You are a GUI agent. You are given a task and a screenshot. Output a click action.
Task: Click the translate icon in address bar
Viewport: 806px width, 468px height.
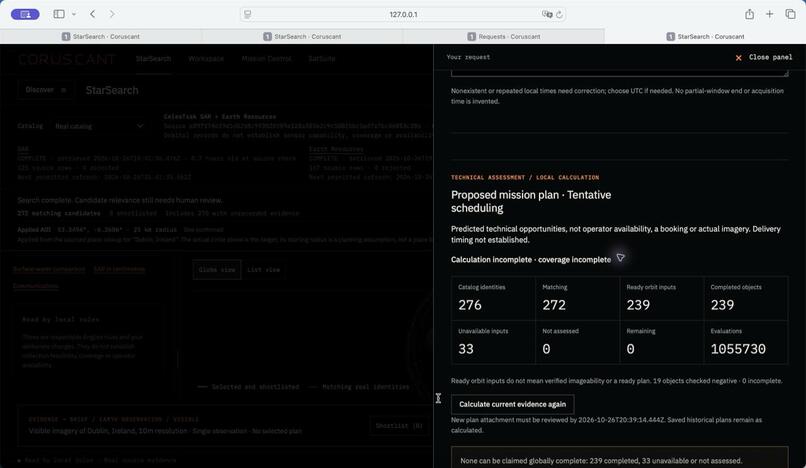point(547,14)
